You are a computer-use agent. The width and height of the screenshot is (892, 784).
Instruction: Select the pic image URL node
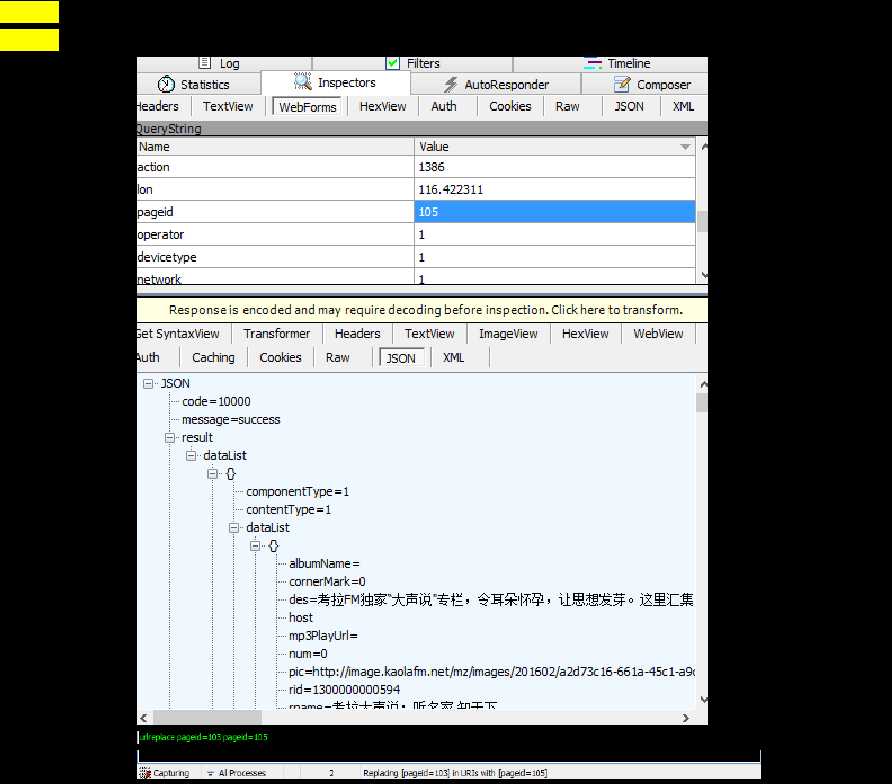click(492, 672)
